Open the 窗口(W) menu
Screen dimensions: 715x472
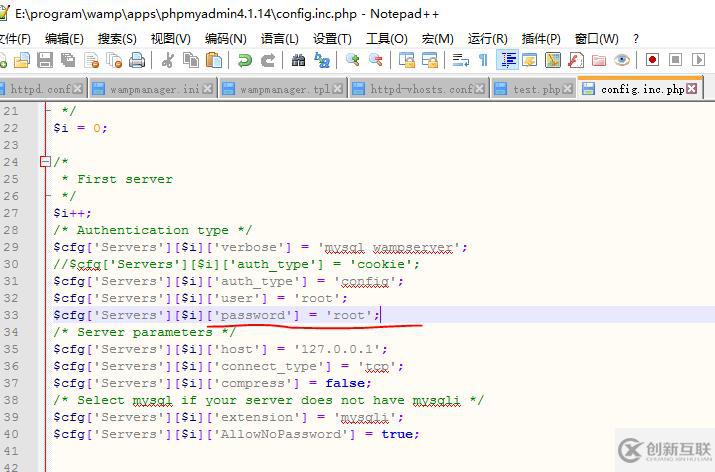[x=596, y=39]
